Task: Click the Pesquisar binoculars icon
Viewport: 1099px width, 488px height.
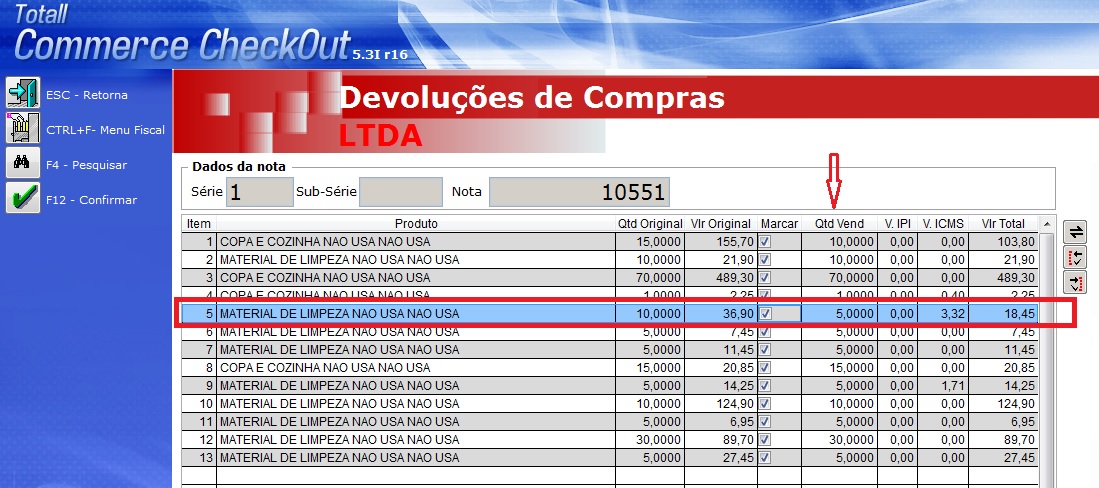Action: click(23, 163)
